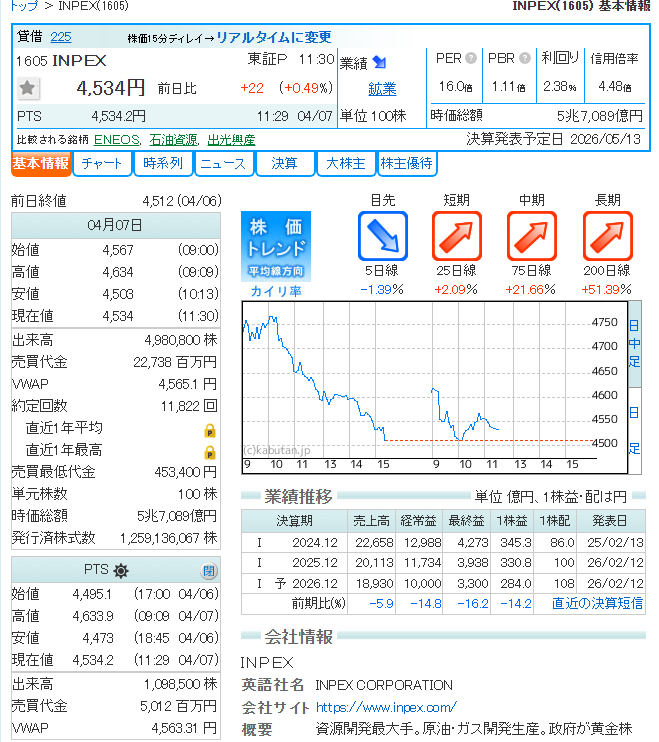659x742 pixels.
Task: Open compared stock 出光興産
Action: point(231,140)
